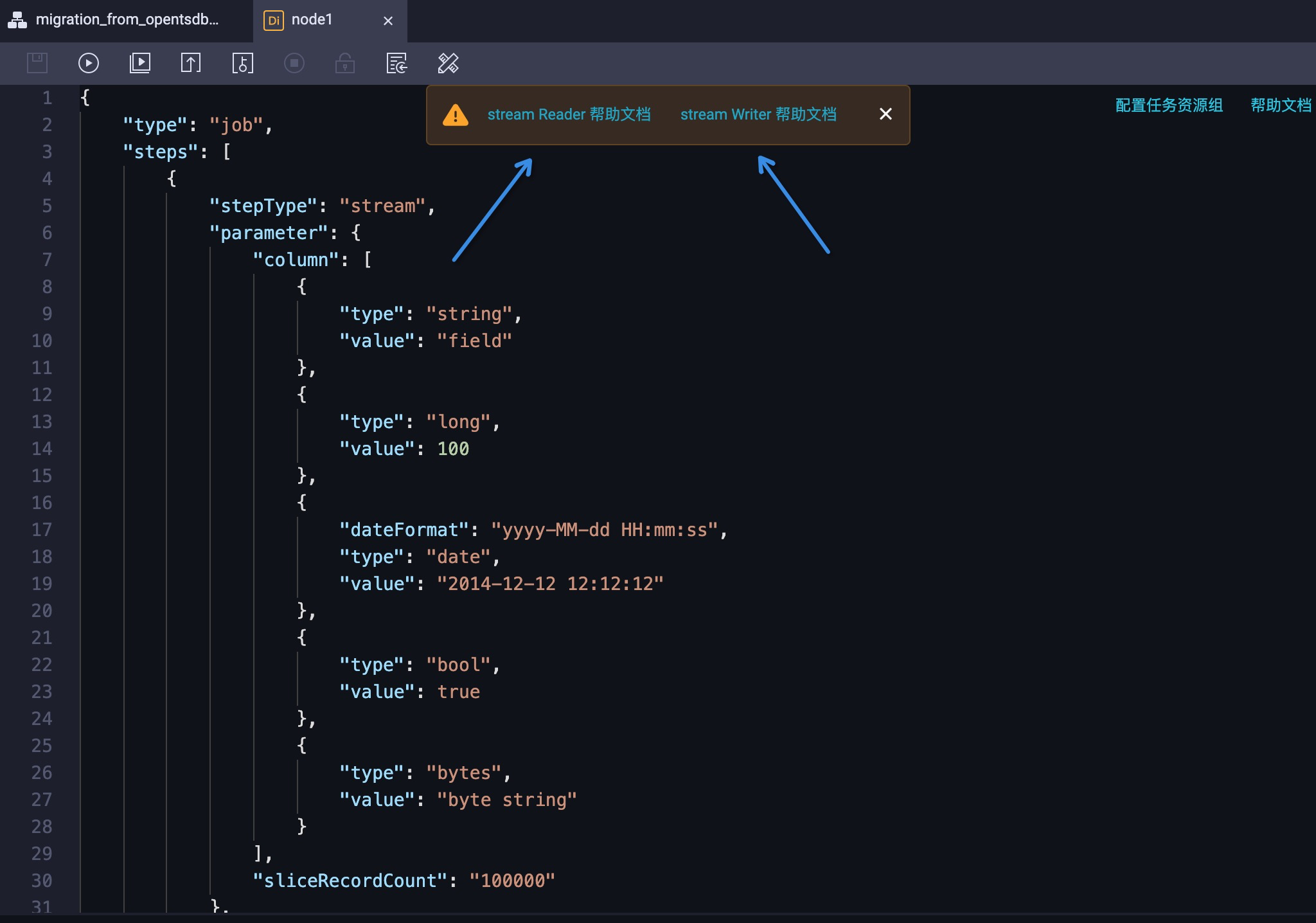Click the import template script icon
1316x923 pixels.
point(396,63)
